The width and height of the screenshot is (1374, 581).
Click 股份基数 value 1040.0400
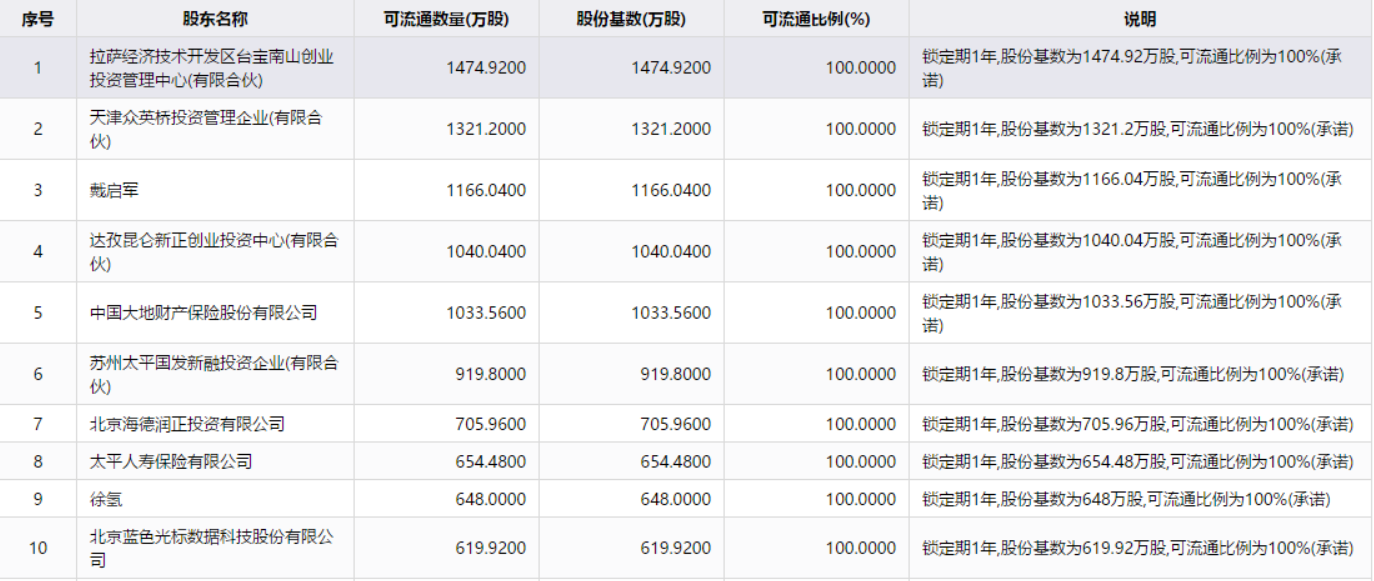click(x=671, y=251)
